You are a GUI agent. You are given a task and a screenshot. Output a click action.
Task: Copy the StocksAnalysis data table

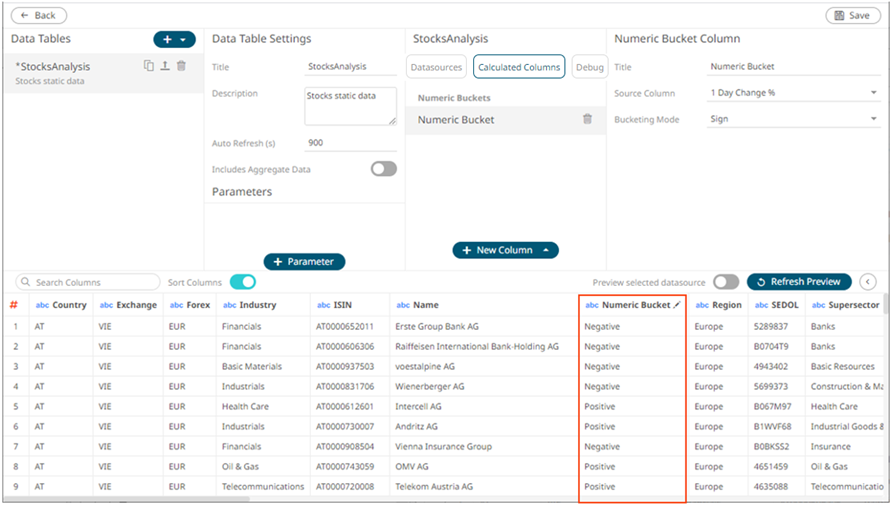click(149, 66)
